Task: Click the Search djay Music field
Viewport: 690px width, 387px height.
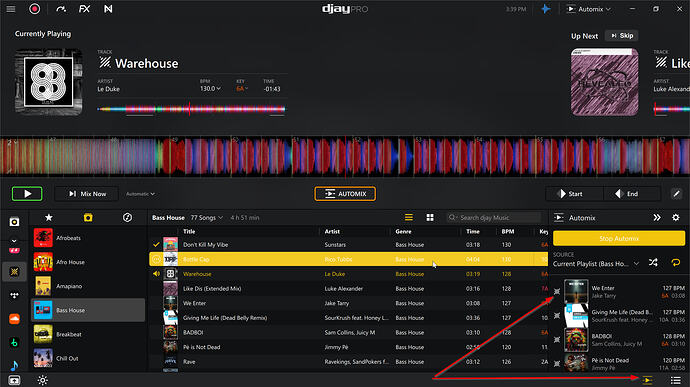Action: [494, 217]
